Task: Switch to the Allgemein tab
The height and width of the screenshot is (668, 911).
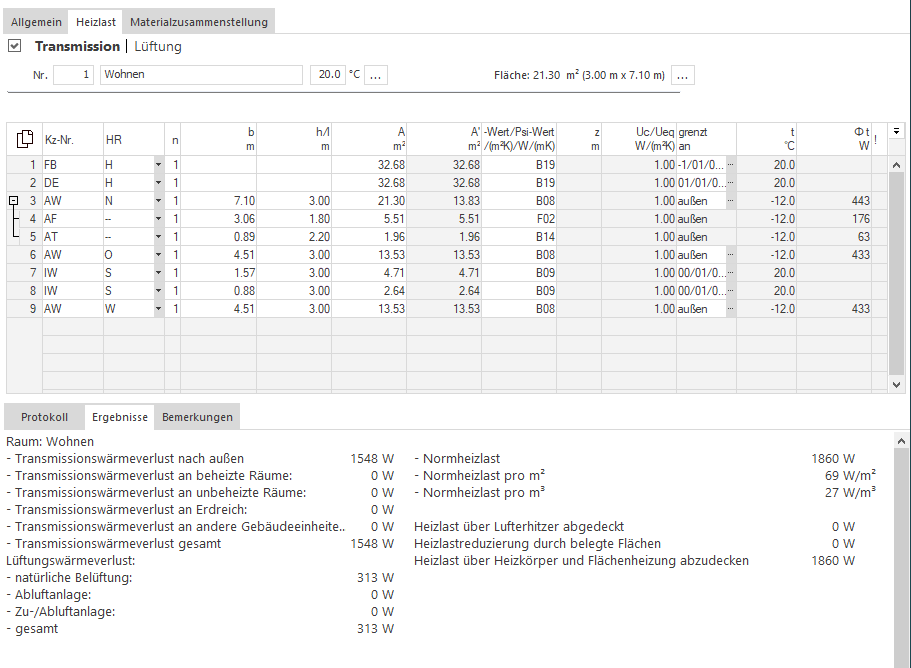Action: click(36, 22)
